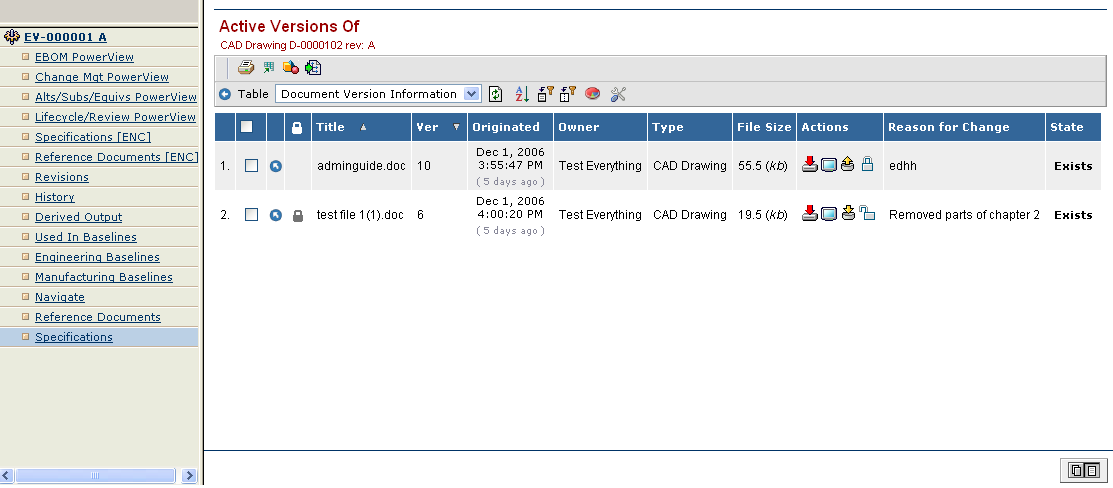1113x488 pixels.
Task: Toggle the select-all checkbox in table header
Action: click(x=247, y=127)
